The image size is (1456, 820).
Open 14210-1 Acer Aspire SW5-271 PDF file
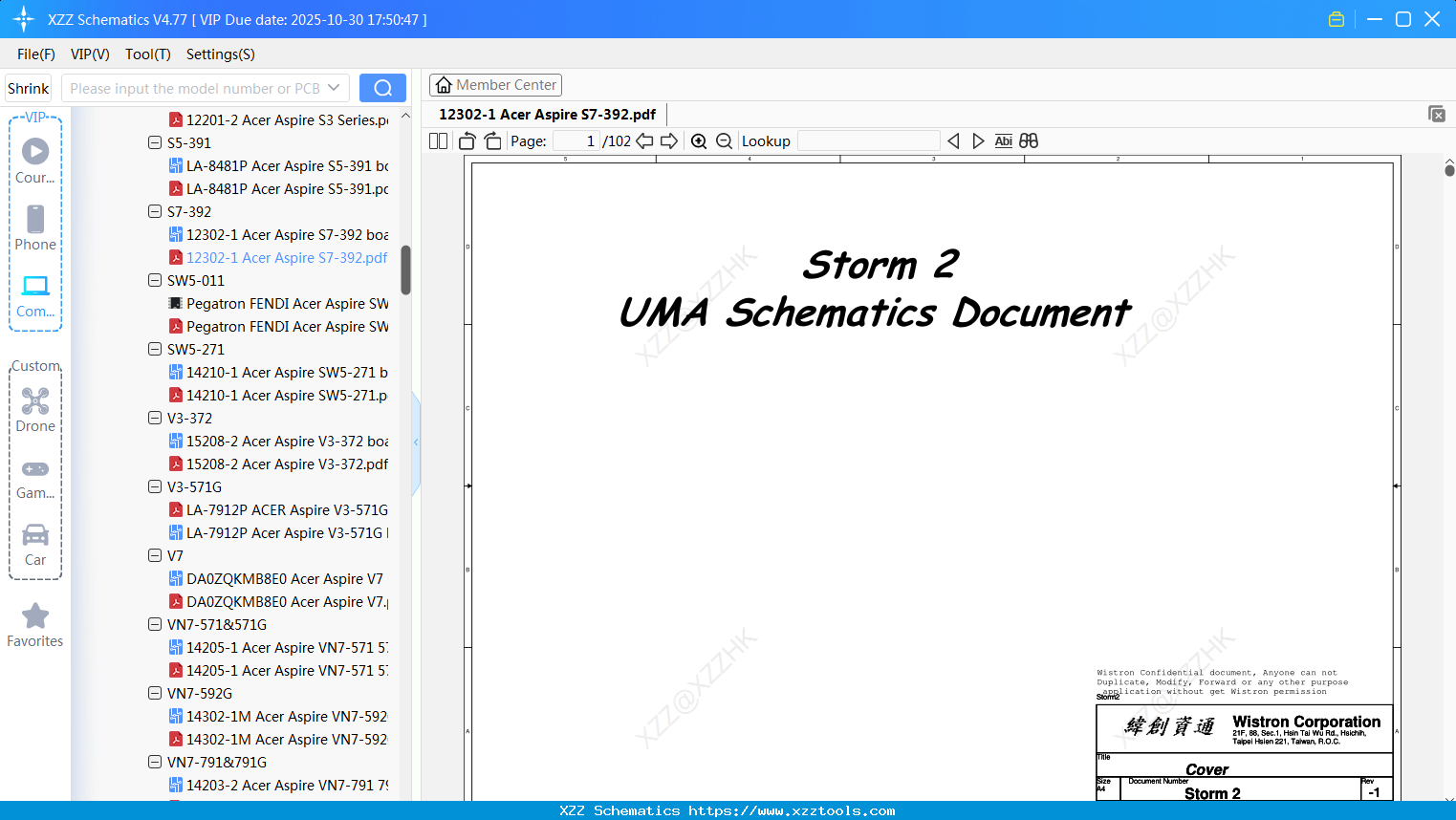coord(279,395)
